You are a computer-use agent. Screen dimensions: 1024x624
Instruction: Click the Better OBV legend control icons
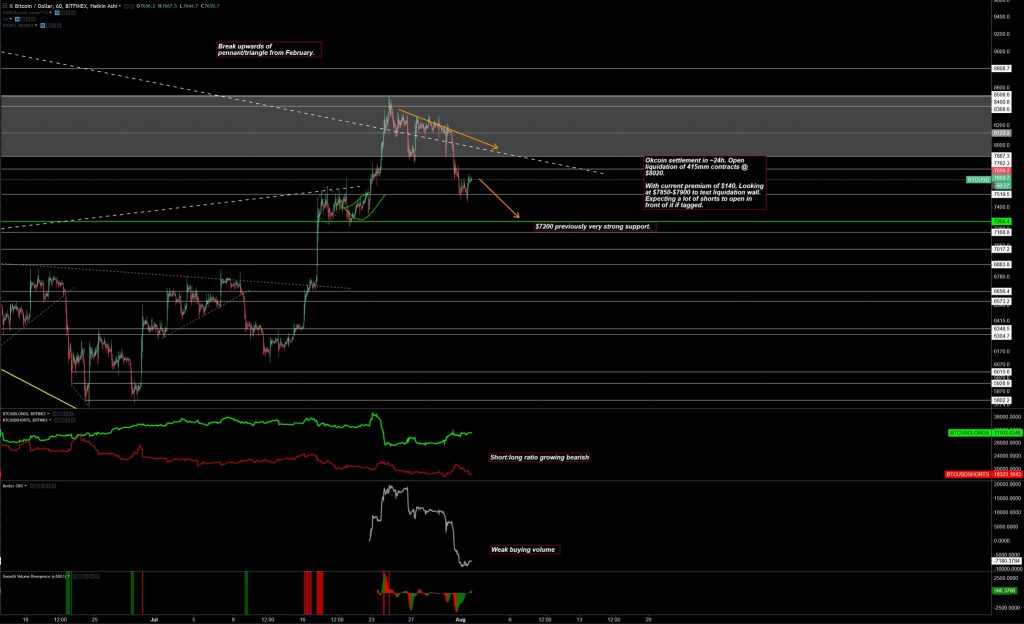[x=45, y=485]
